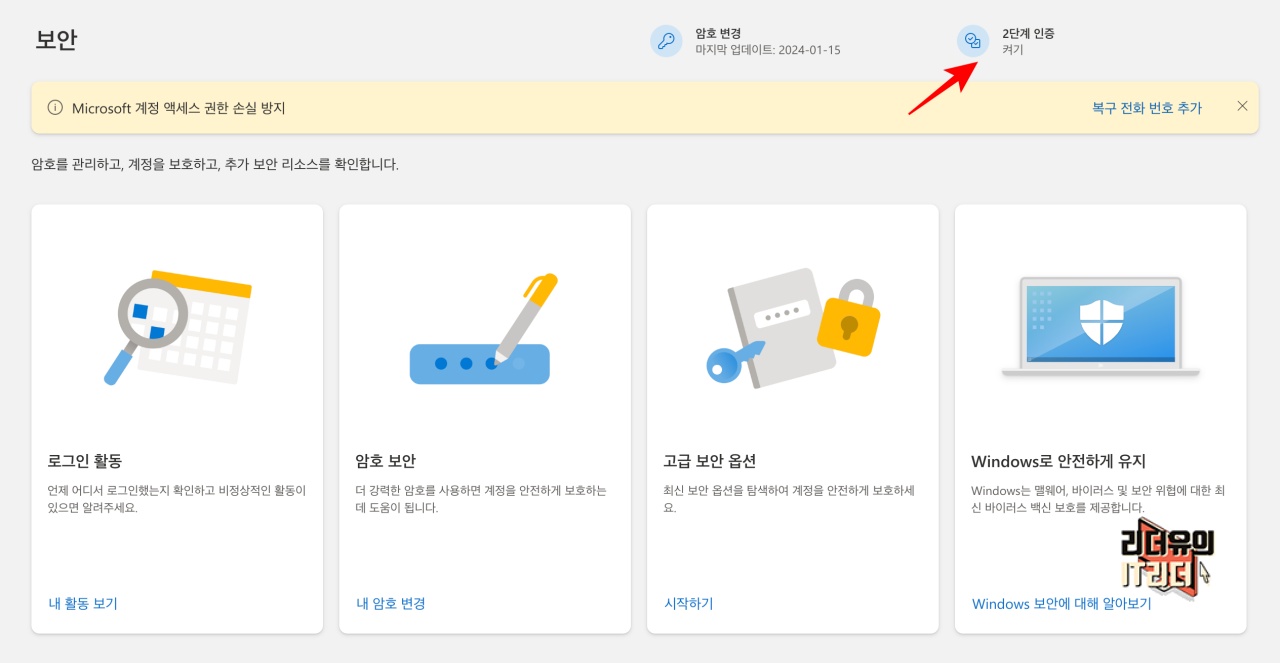The height and width of the screenshot is (663, 1280).
Task: Click the key icon for password change
Action: tap(666, 41)
